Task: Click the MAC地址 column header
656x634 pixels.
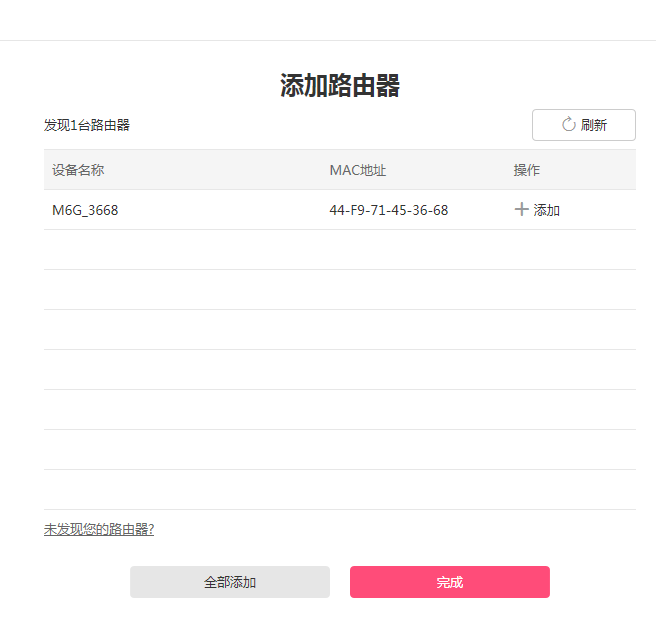Action: coord(357,170)
